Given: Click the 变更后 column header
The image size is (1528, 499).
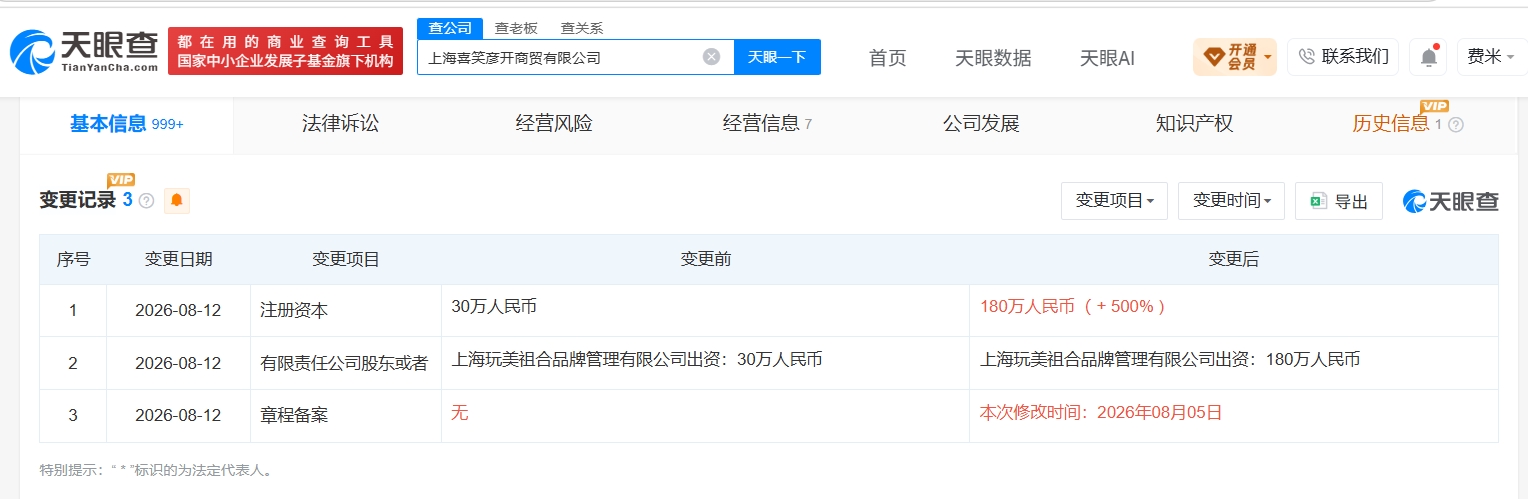Looking at the screenshot, I should click(x=1234, y=260).
